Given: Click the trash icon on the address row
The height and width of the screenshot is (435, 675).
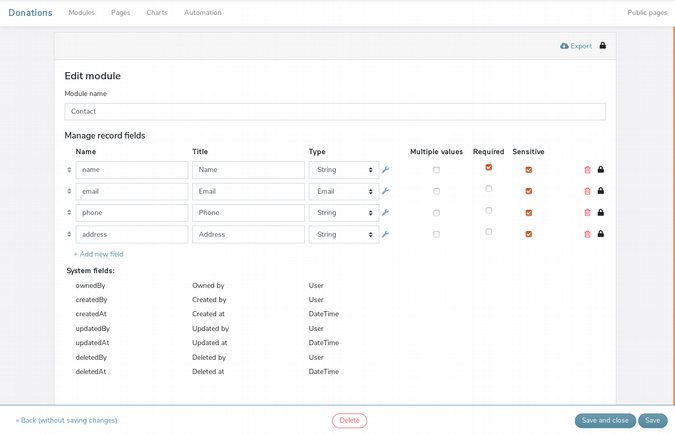Looking at the screenshot, I should (587, 234).
